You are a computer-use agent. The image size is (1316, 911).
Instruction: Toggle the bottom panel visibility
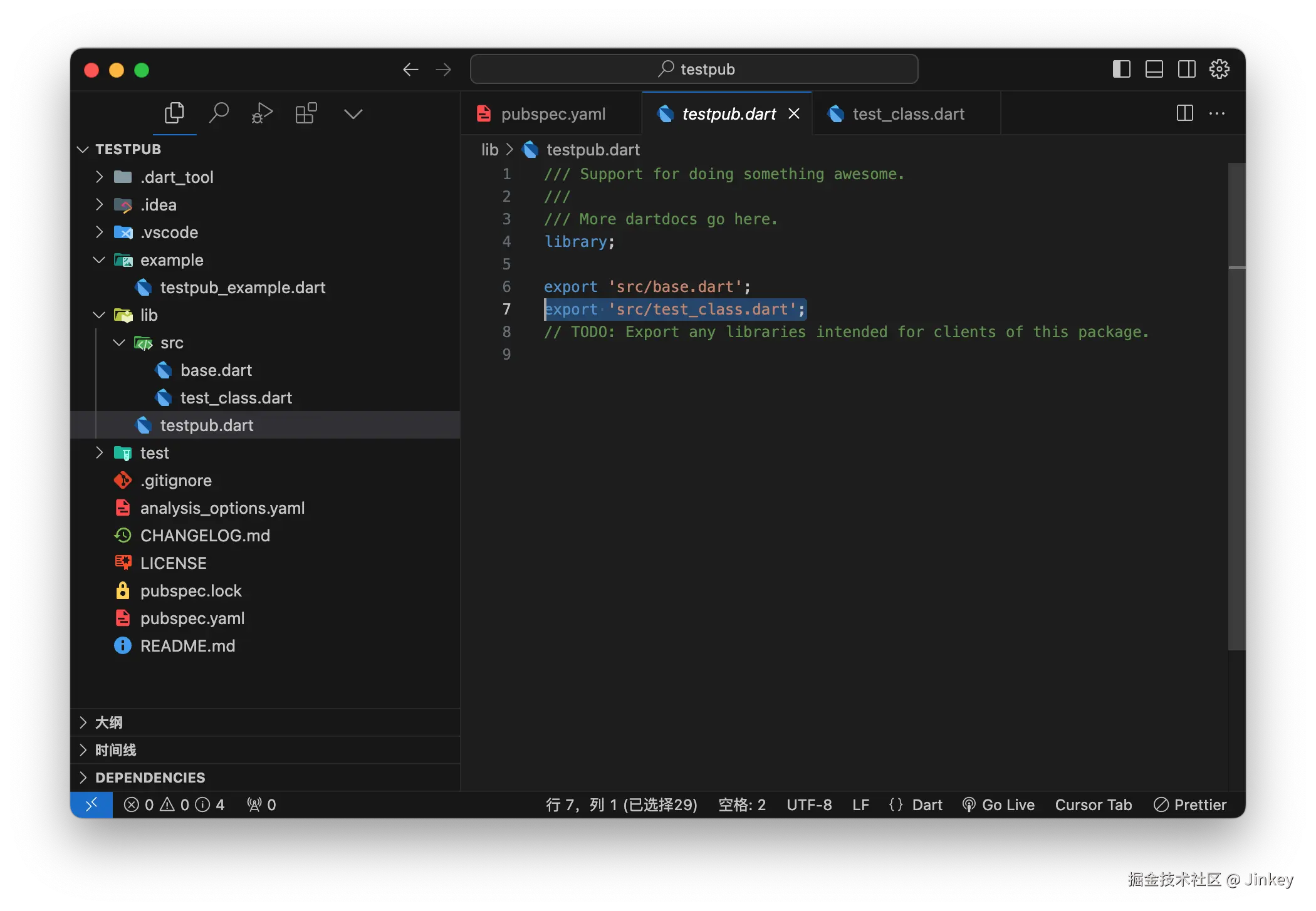coord(1154,69)
